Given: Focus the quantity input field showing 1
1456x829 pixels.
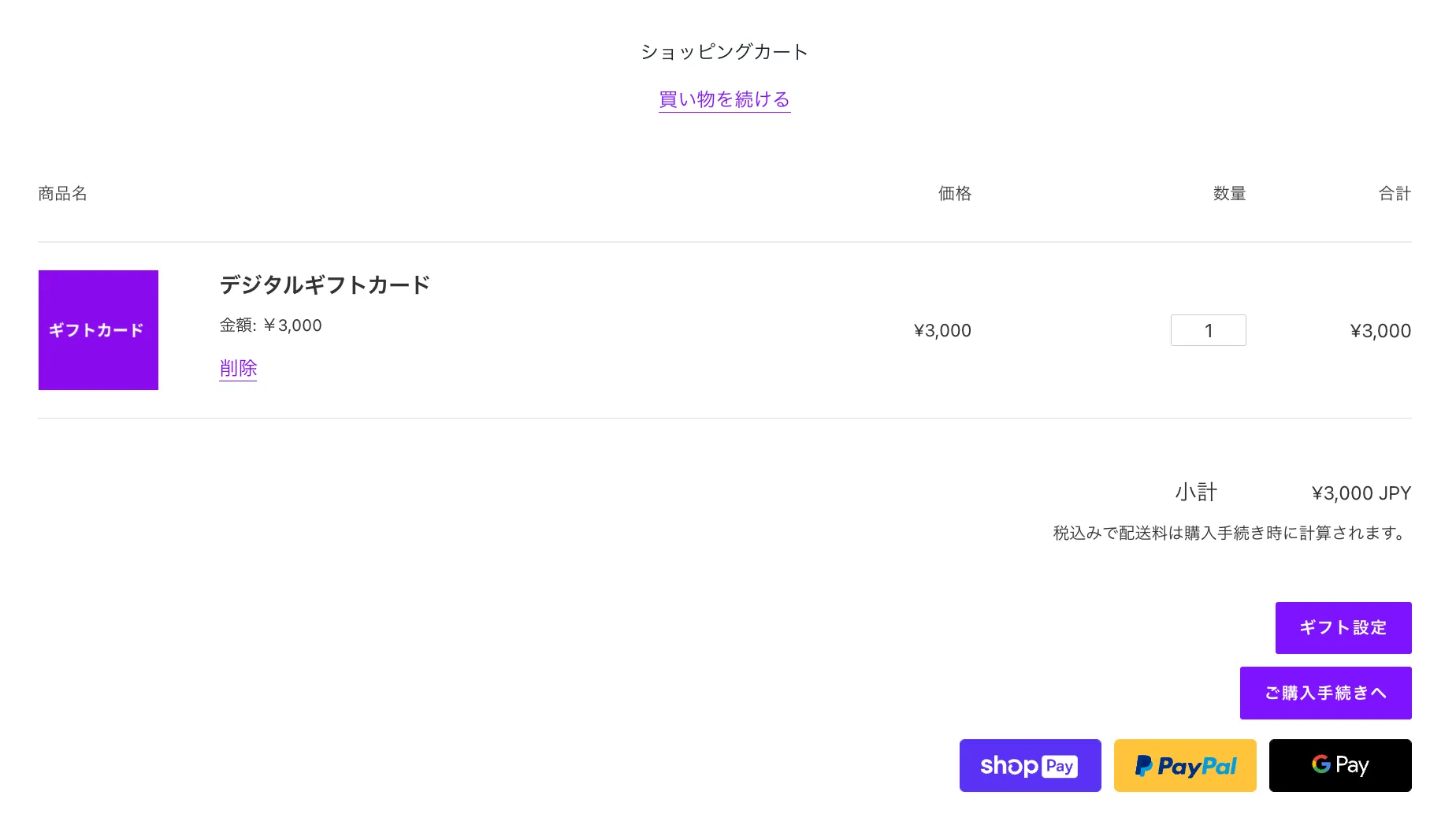Looking at the screenshot, I should click(1208, 330).
